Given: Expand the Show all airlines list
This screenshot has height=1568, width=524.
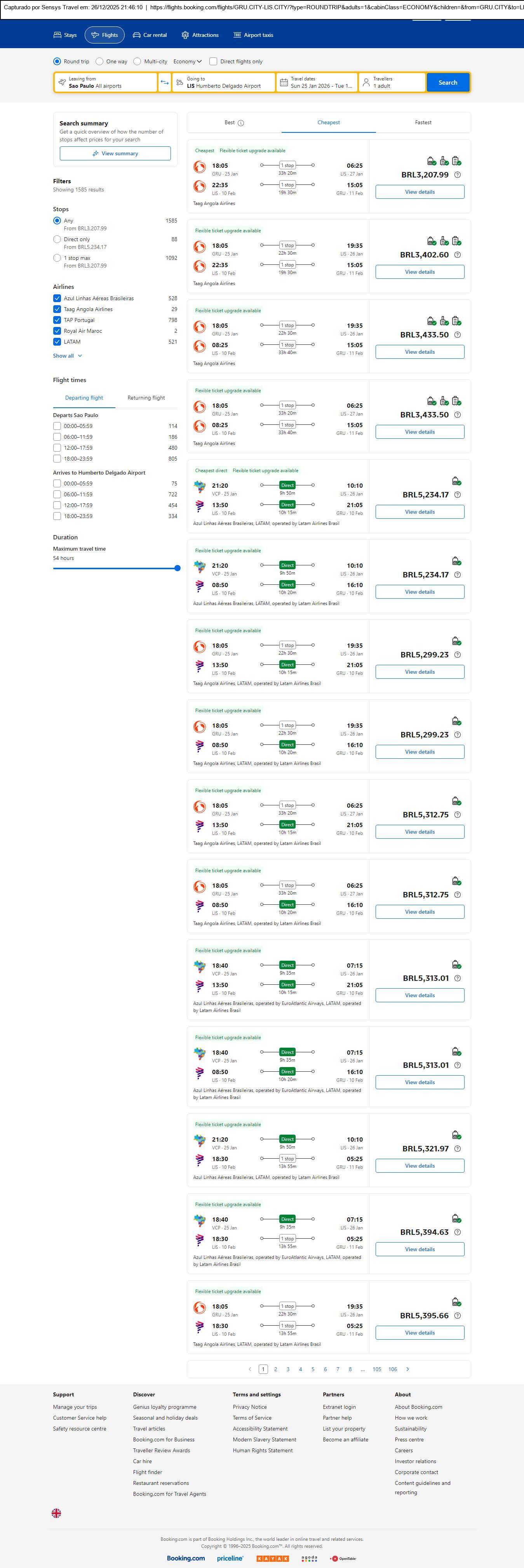Looking at the screenshot, I should point(67,356).
